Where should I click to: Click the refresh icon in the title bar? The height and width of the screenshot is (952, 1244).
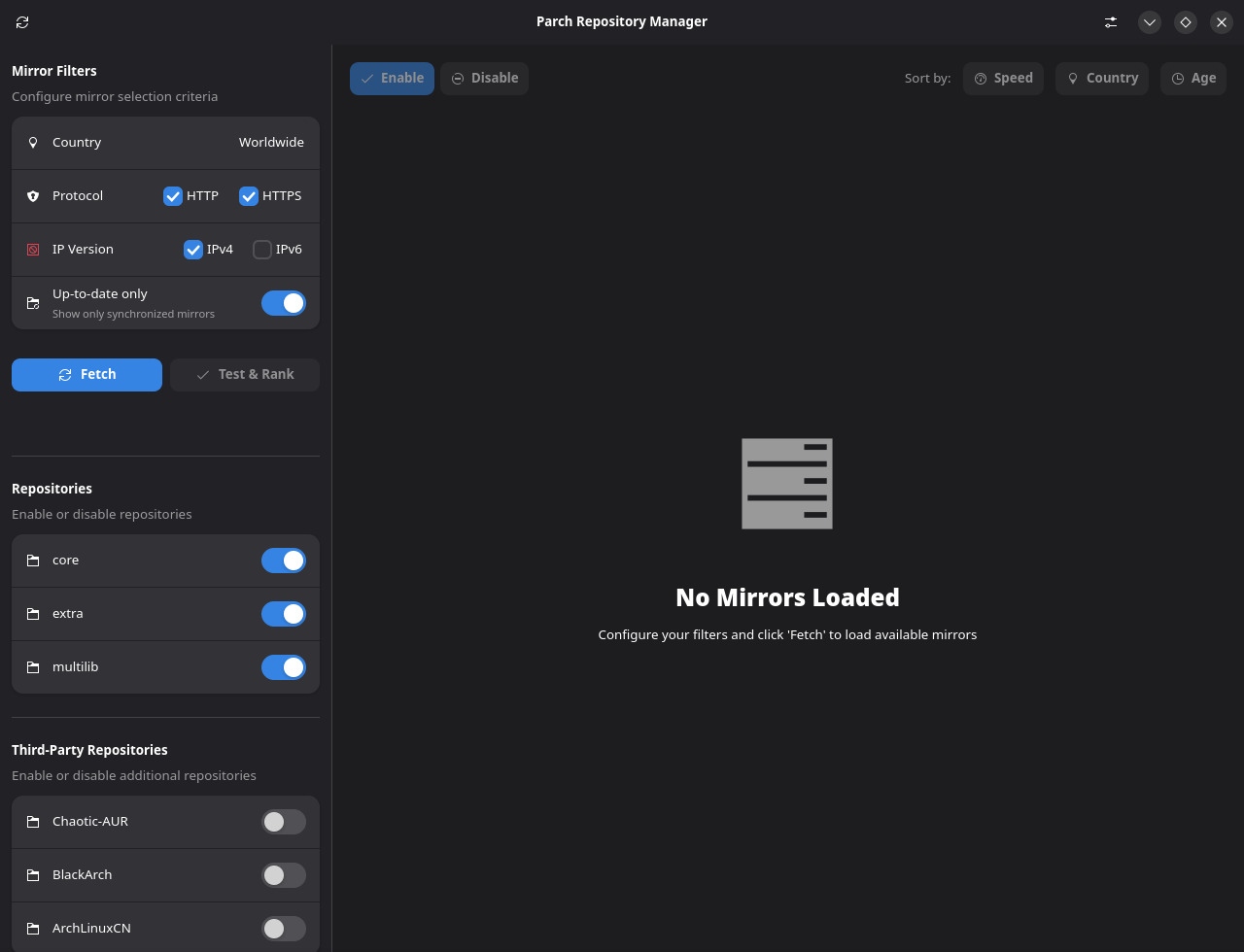click(22, 21)
